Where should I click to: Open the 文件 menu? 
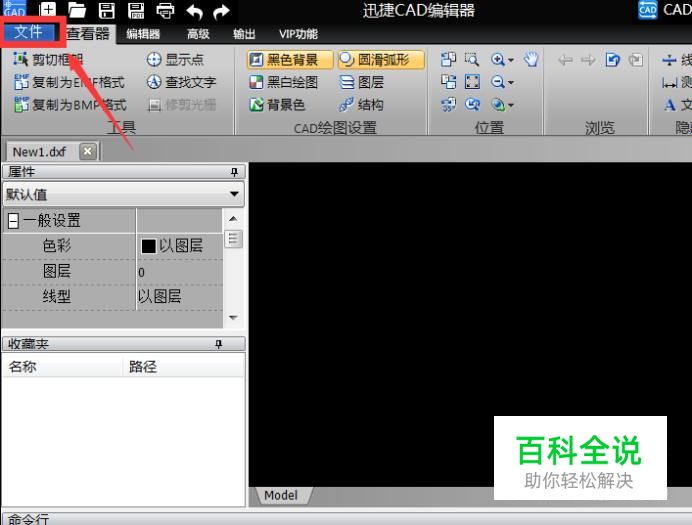click(x=29, y=32)
